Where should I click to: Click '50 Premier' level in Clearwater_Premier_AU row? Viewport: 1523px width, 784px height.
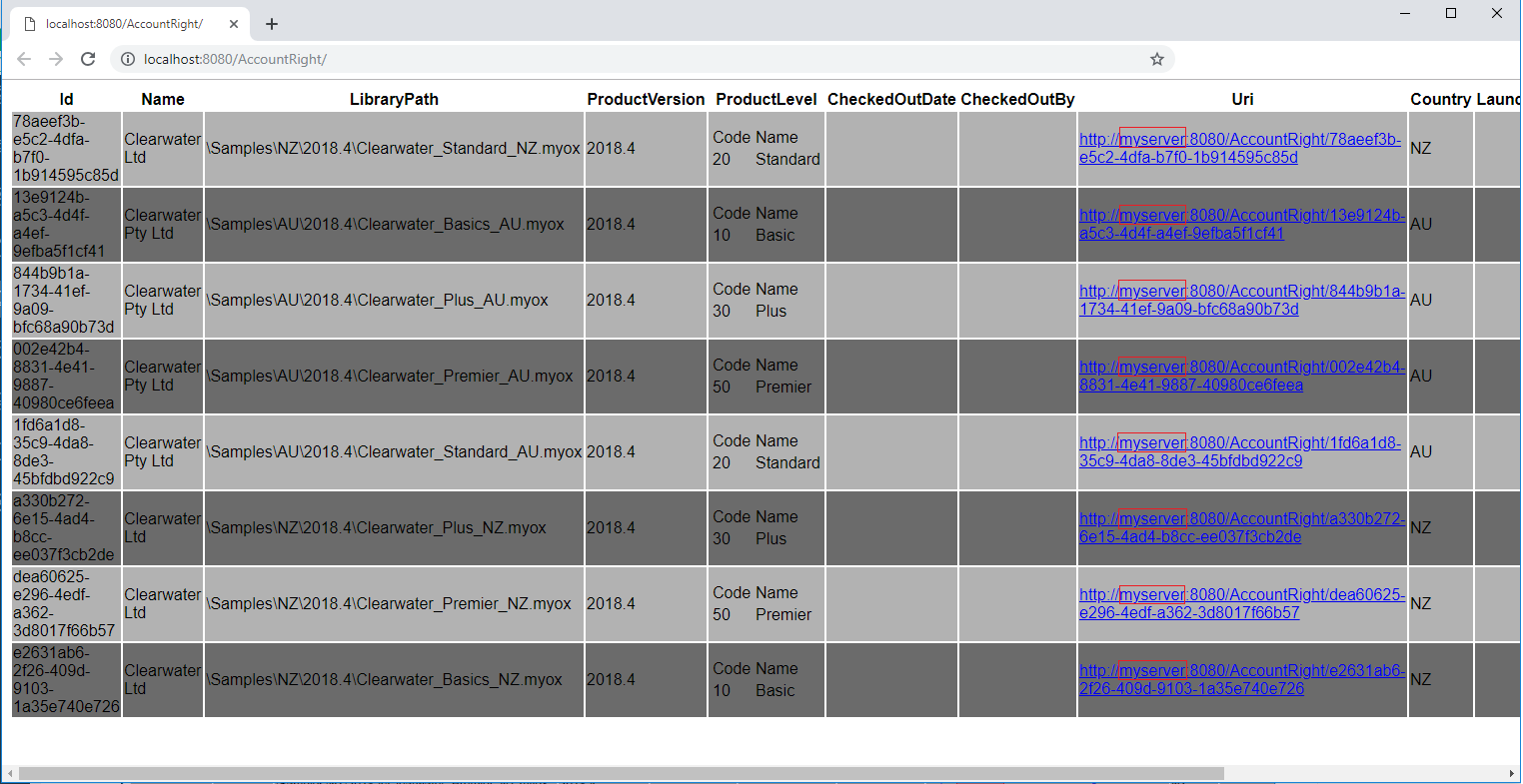click(762, 387)
